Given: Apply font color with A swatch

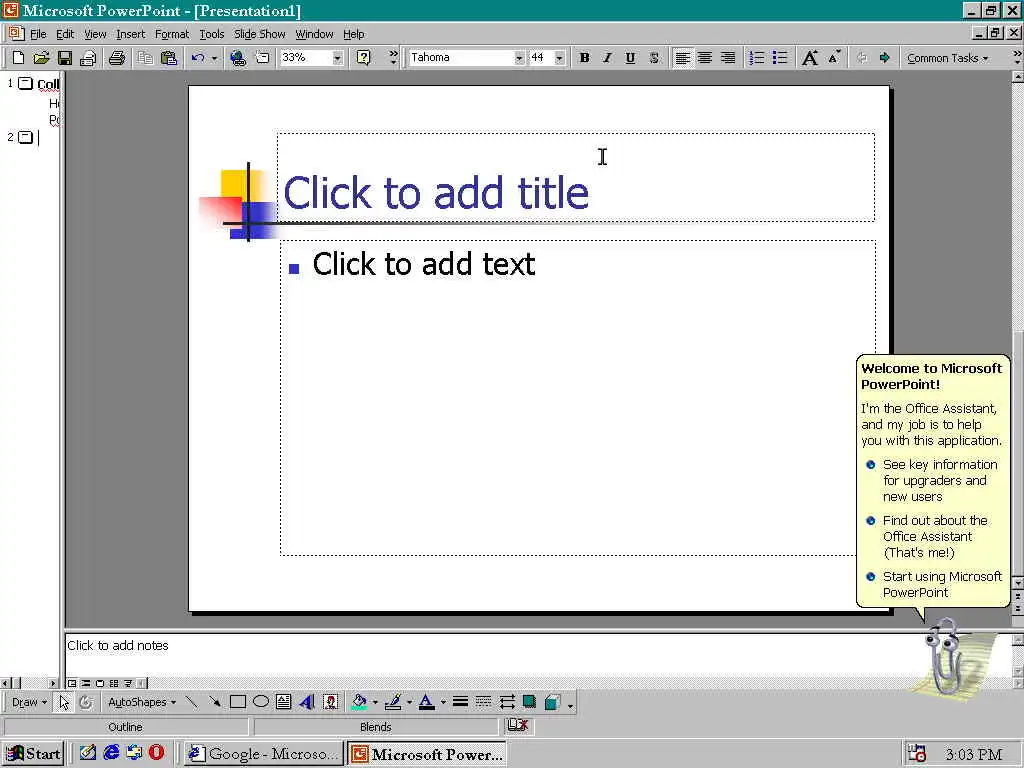Looking at the screenshot, I should point(426,702).
